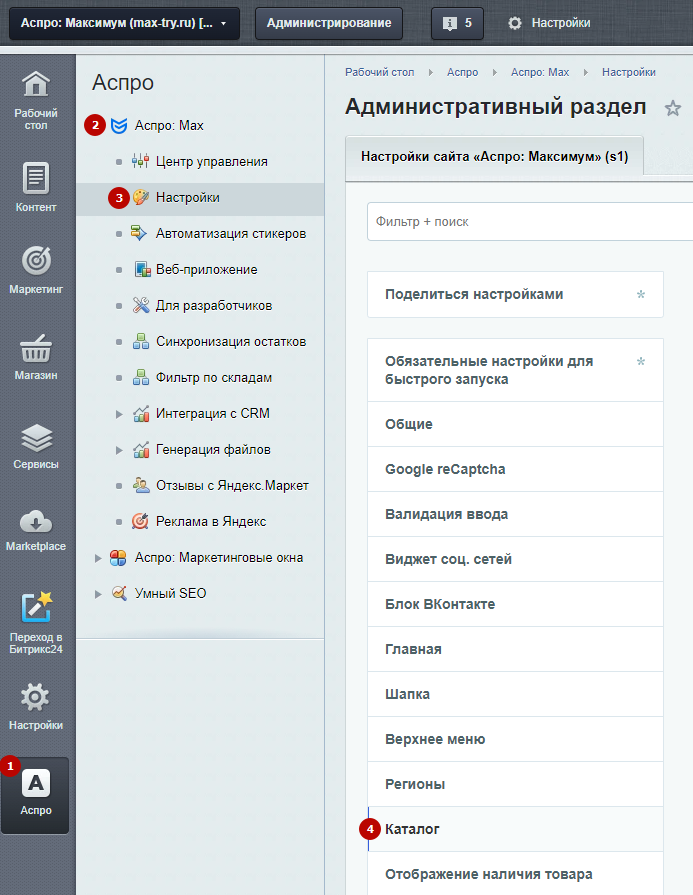Open the Валидация ввода section
The image size is (693, 895).
click(515, 514)
